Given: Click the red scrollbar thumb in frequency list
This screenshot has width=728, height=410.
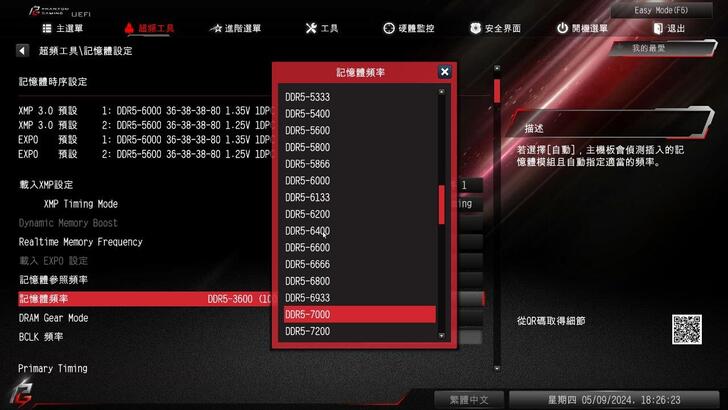Looking at the screenshot, I should coord(442,205).
